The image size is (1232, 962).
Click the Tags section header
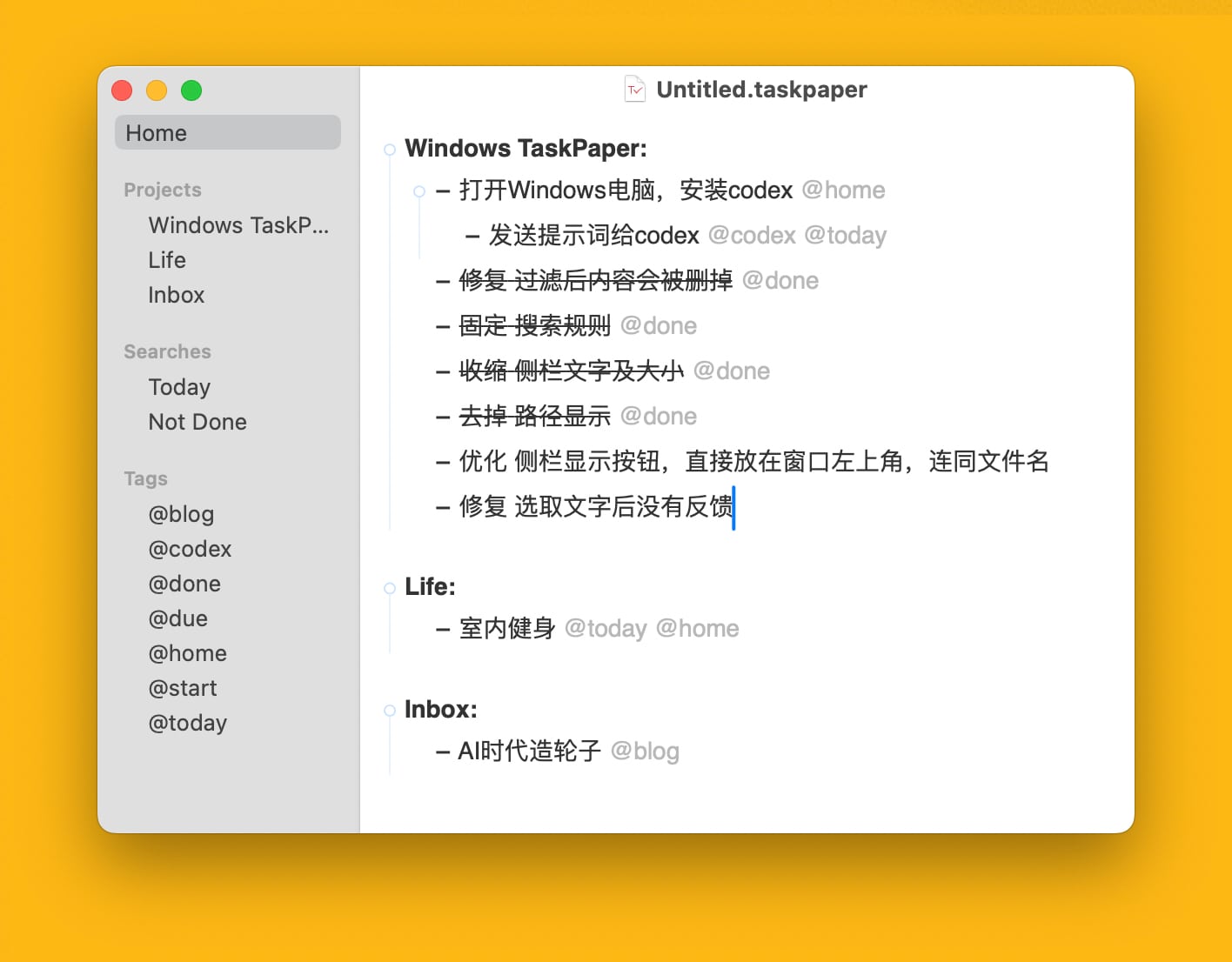coord(145,478)
